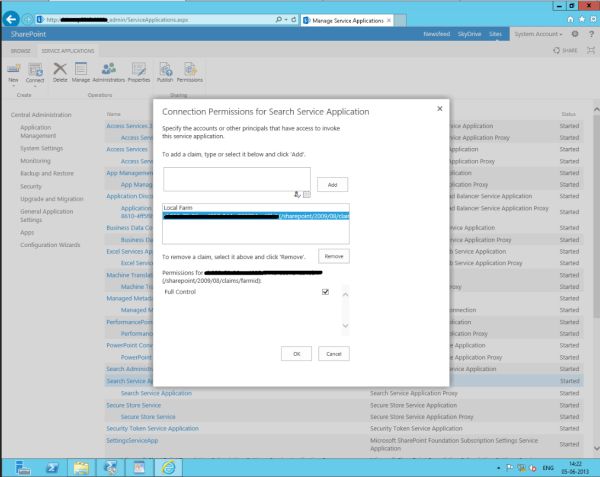
Task: Click the address bar search magnifier icon
Action: click(x=279, y=20)
